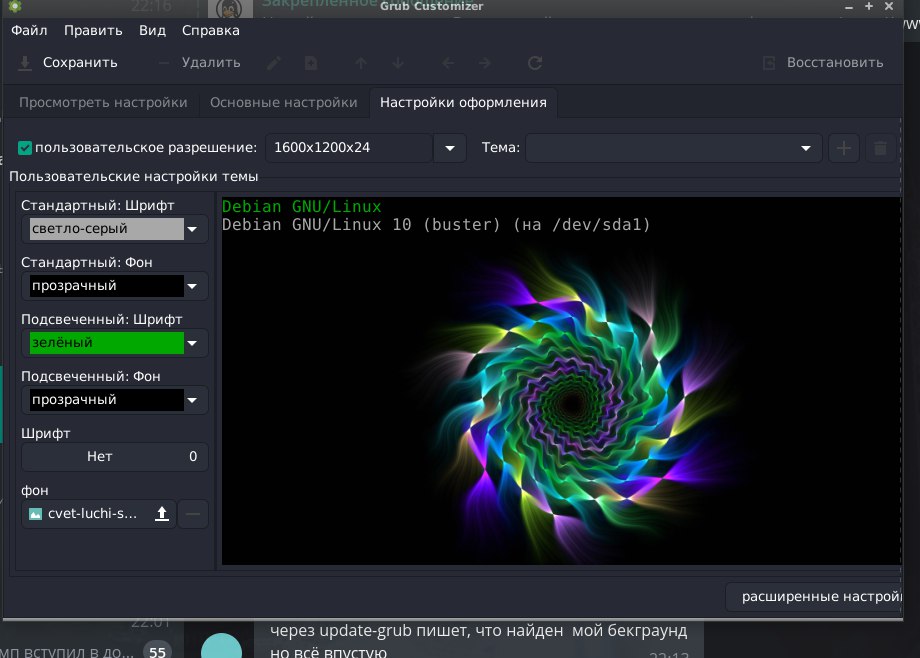
Task: Click the background image upload arrow icon
Action: coord(162,514)
